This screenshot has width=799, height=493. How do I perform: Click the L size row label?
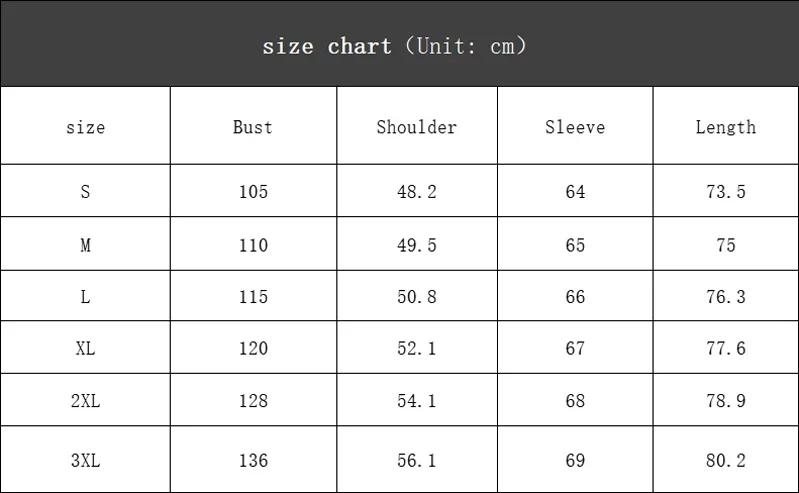[85, 297]
